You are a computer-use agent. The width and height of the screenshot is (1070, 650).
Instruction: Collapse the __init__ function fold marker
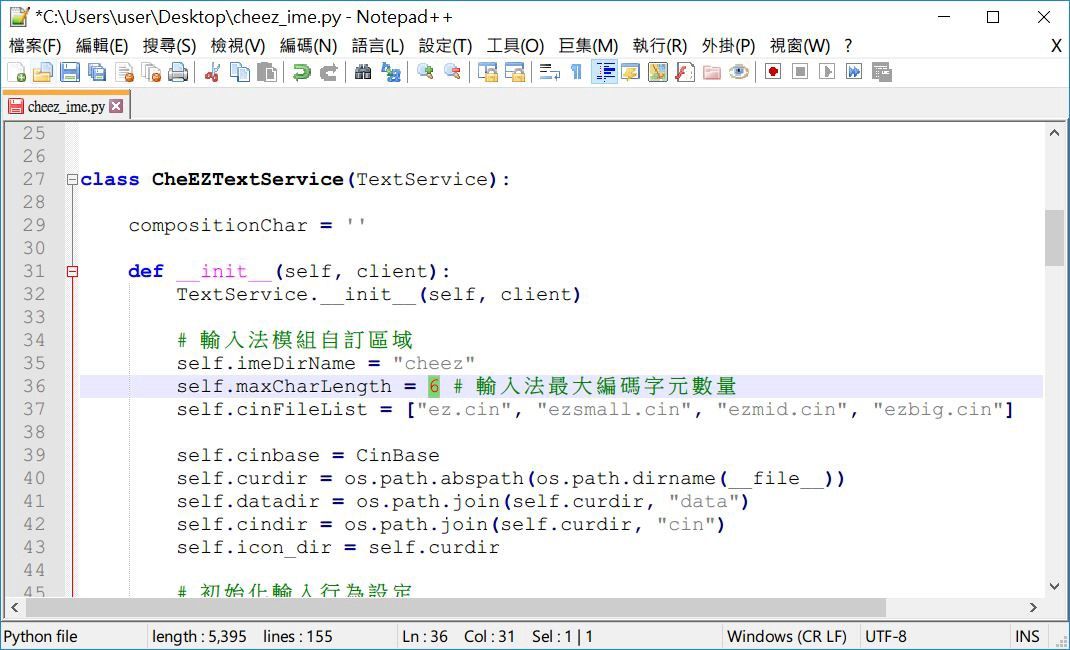tap(72, 271)
